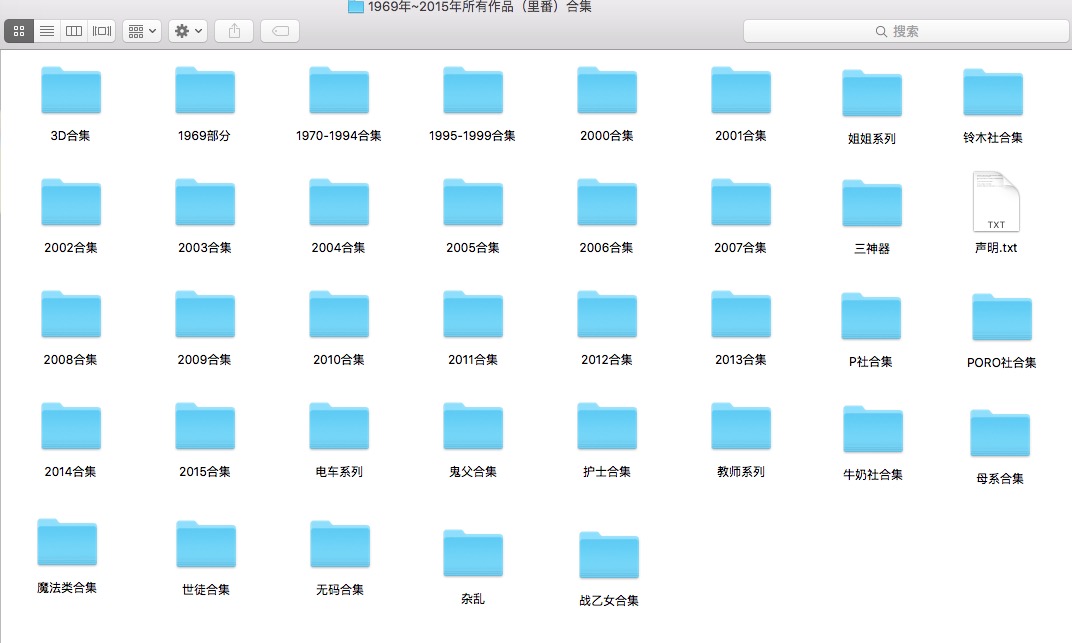Select the 2005合集 folder icon
The image size is (1072, 643).
click(473, 203)
